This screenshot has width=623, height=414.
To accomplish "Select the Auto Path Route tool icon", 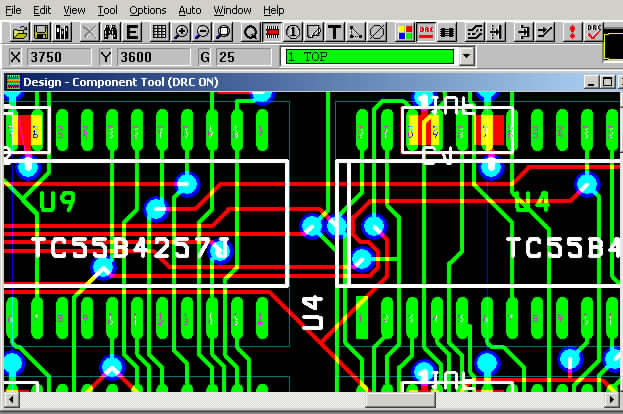I will (474, 32).
